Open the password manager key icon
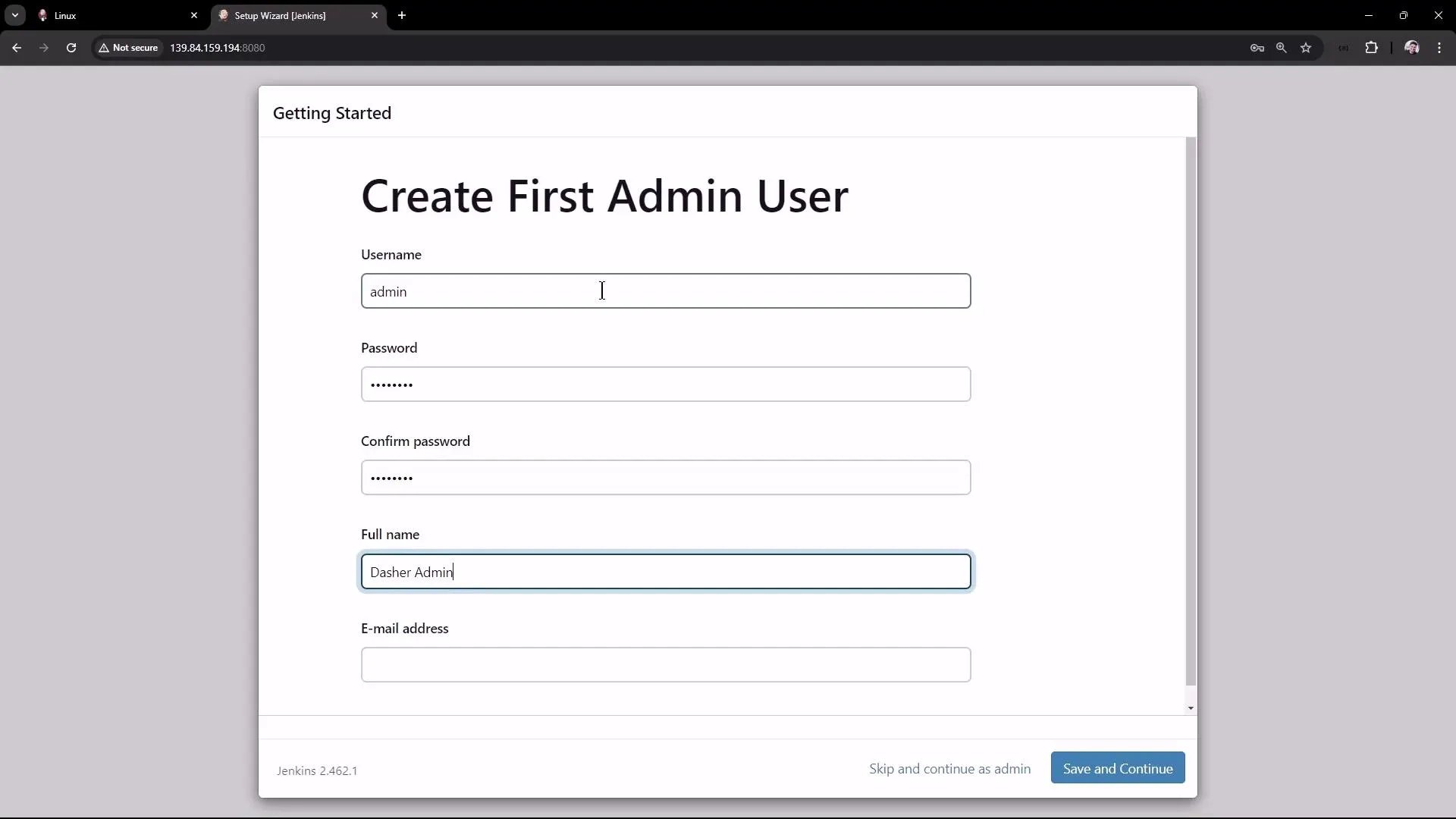This screenshot has width=1456, height=819. coord(1257,47)
